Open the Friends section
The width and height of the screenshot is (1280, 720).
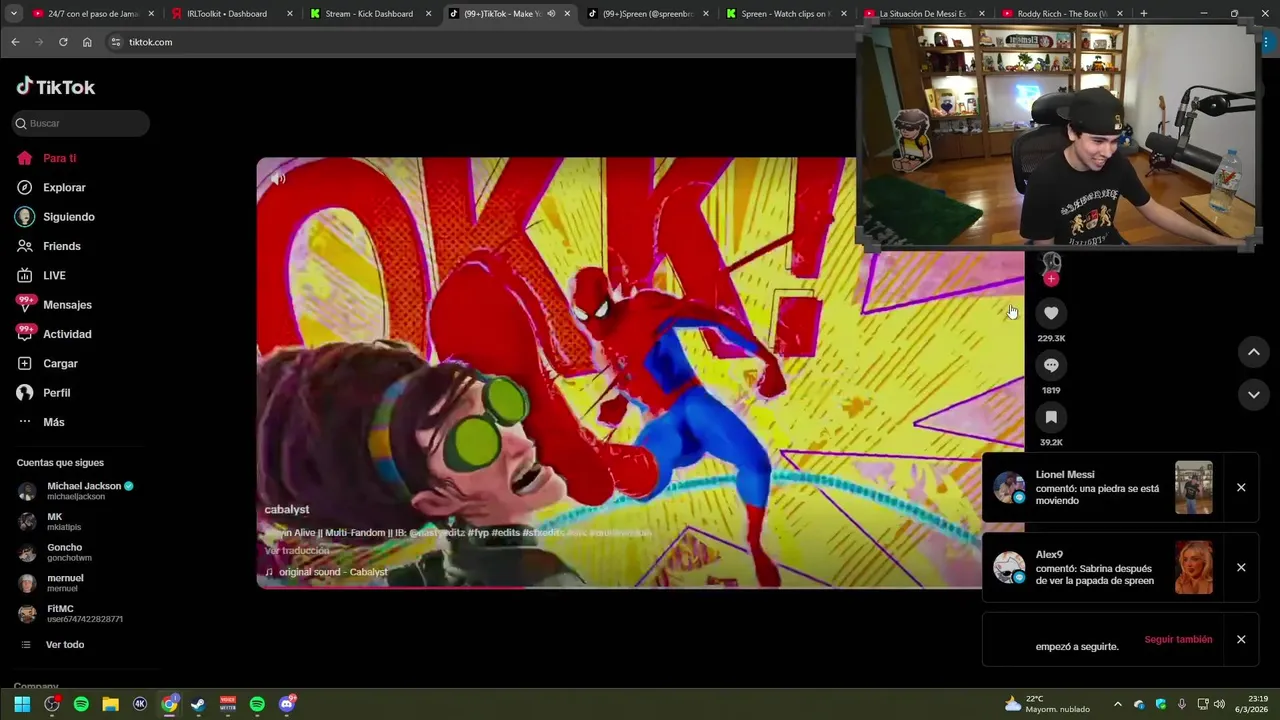tap(50, 246)
